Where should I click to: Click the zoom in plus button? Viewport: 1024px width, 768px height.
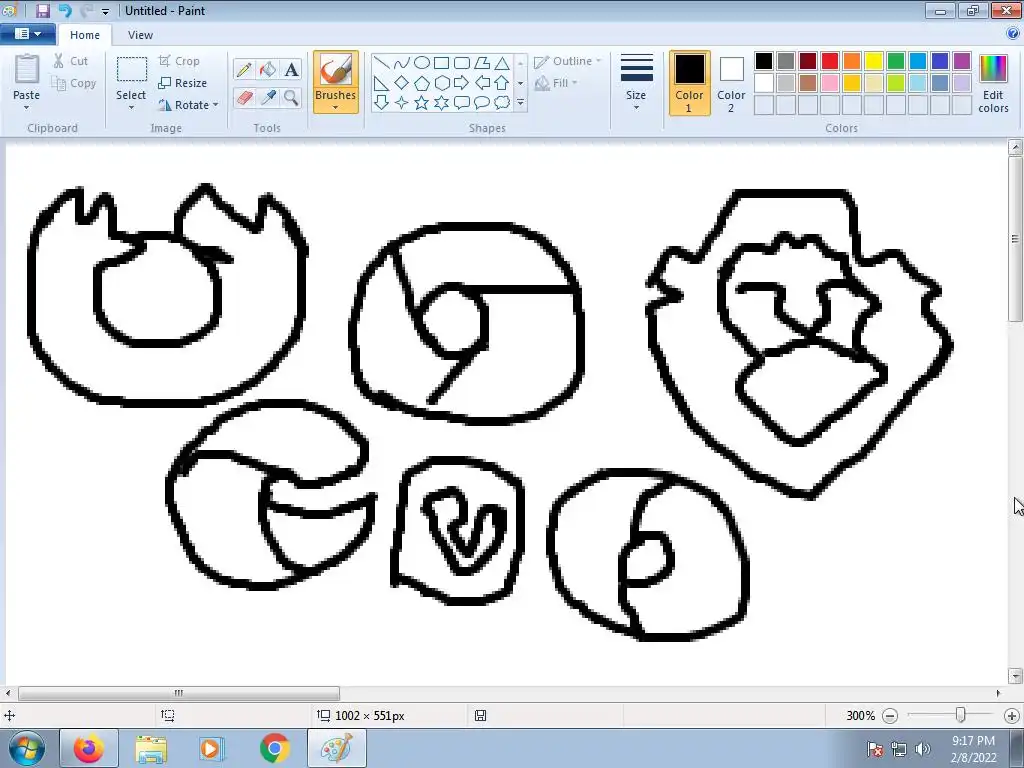click(1012, 716)
